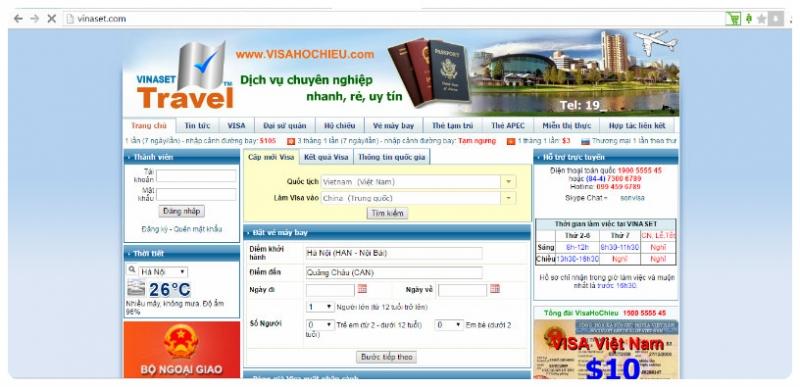Click the $105 price in the ticker

coord(267,141)
